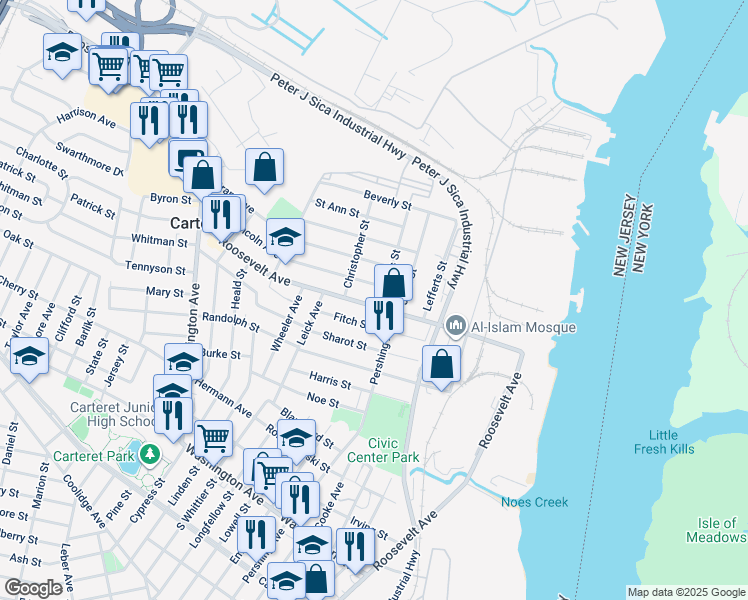Open the Google logo link
Viewport: 748px width, 600px height.
pyautogui.click(x=34, y=588)
